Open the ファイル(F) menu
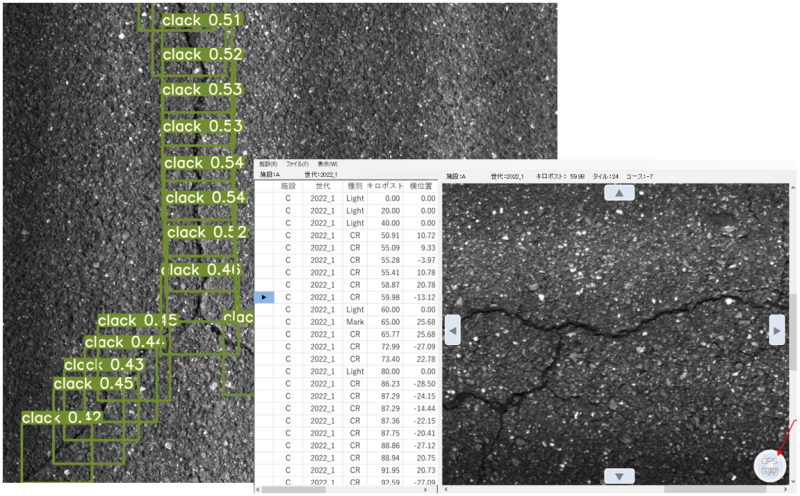The width and height of the screenshot is (800, 496). point(298,164)
